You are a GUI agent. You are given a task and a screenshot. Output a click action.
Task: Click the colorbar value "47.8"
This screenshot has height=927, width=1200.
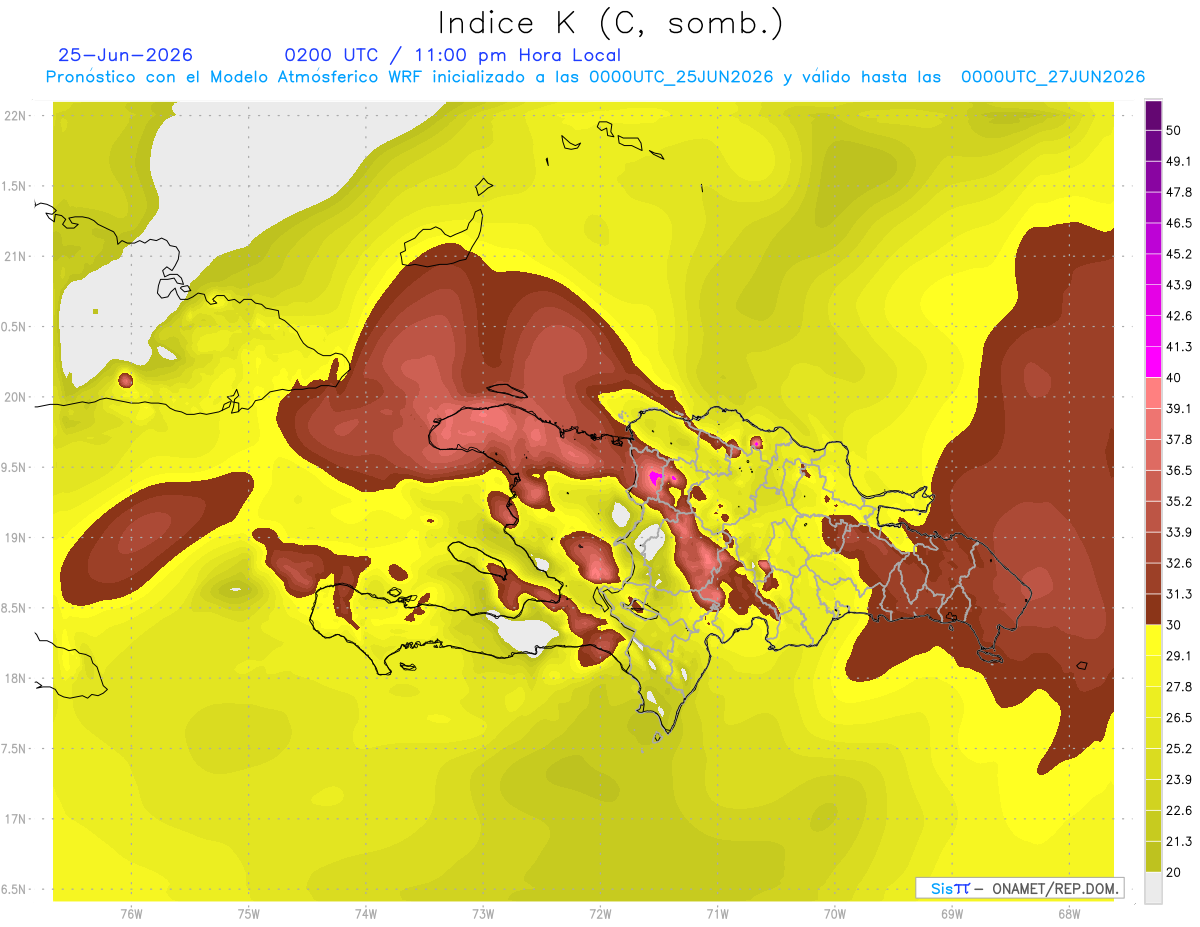(x=1178, y=192)
